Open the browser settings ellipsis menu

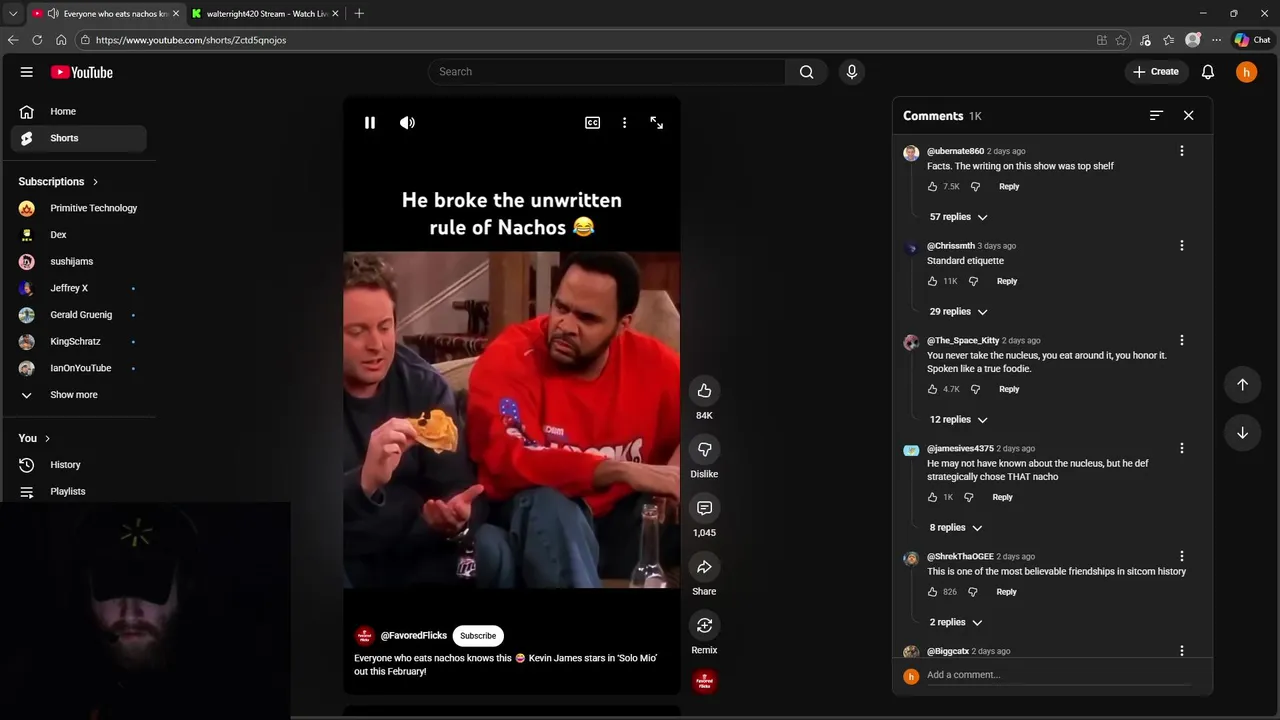coord(1216,40)
